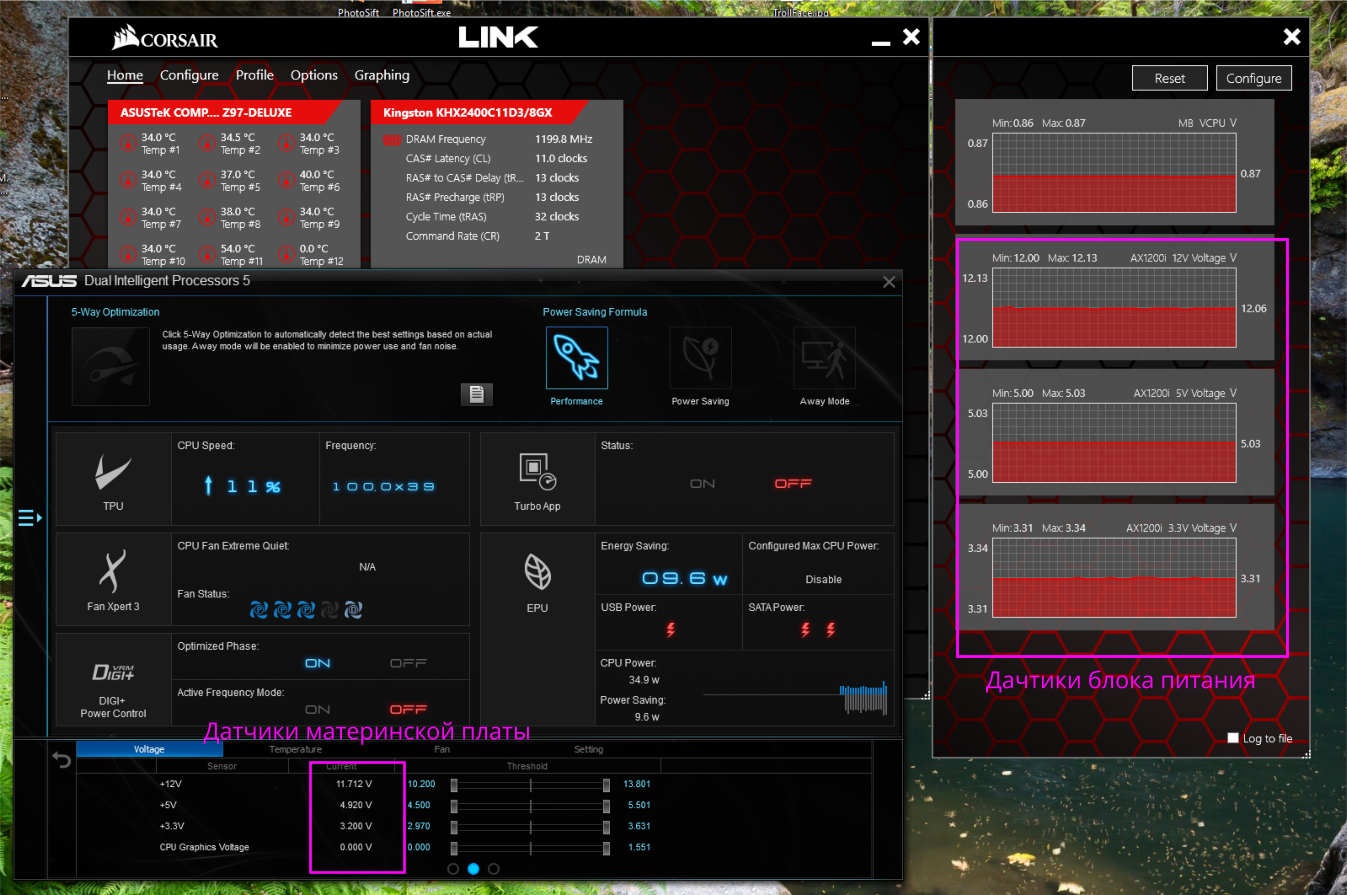The height and width of the screenshot is (895, 1347).
Task: Switch to the Fan sensor tab
Action: [442, 749]
